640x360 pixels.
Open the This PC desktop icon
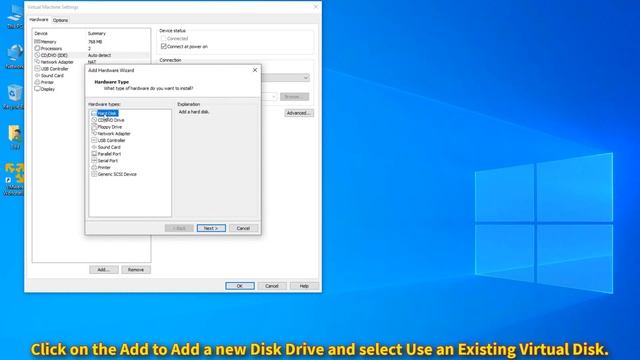tap(15, 16)
